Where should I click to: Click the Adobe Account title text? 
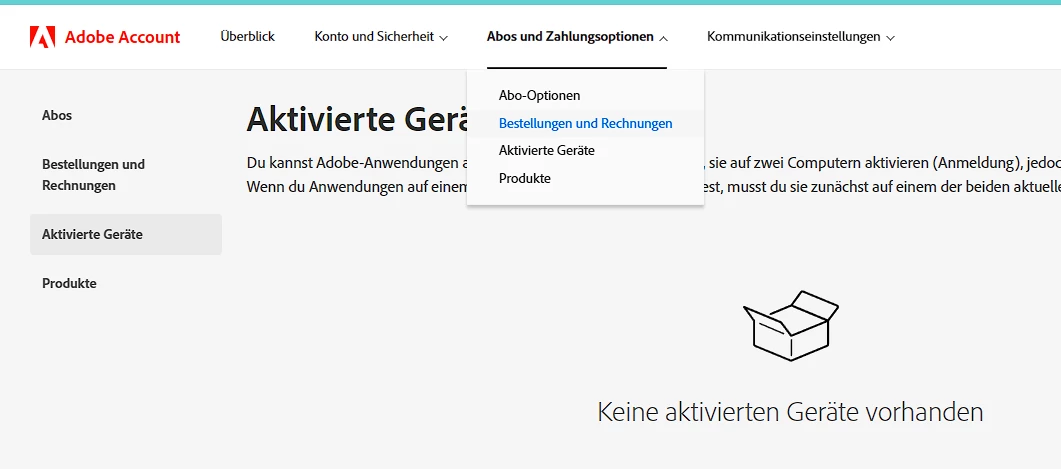point(122,37)
